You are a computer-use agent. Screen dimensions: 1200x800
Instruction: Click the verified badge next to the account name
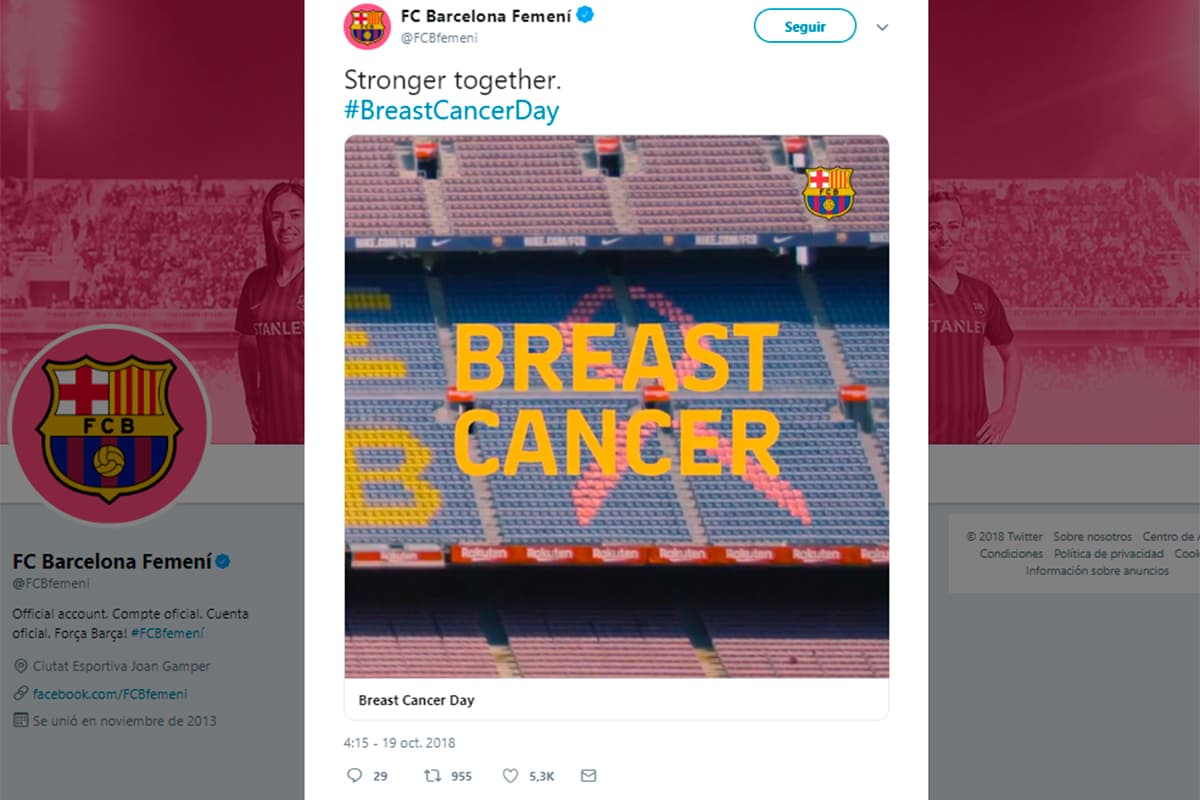[583, 16]
